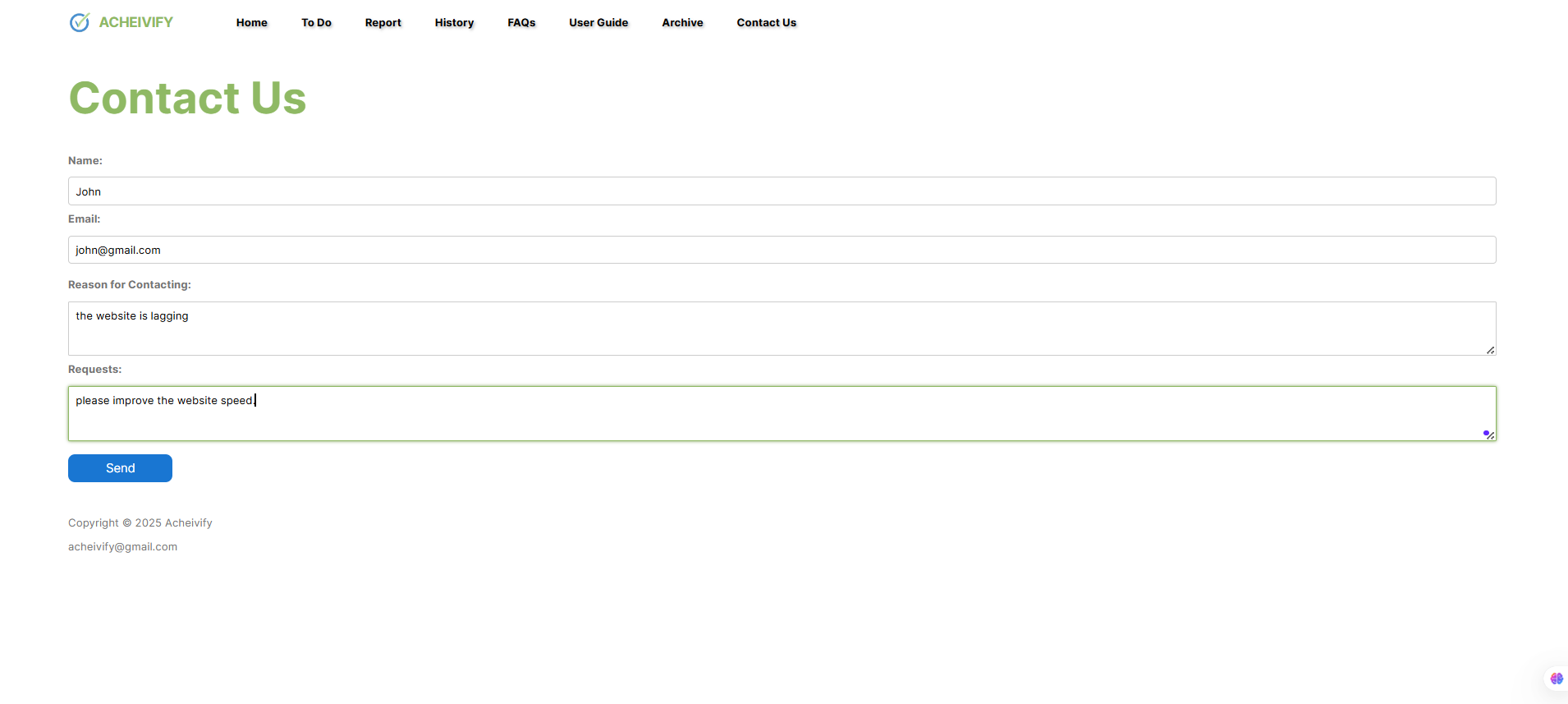Submit the form with Send button
The height and width of the screenshot is (704, 1568).
tap(120, 468)
